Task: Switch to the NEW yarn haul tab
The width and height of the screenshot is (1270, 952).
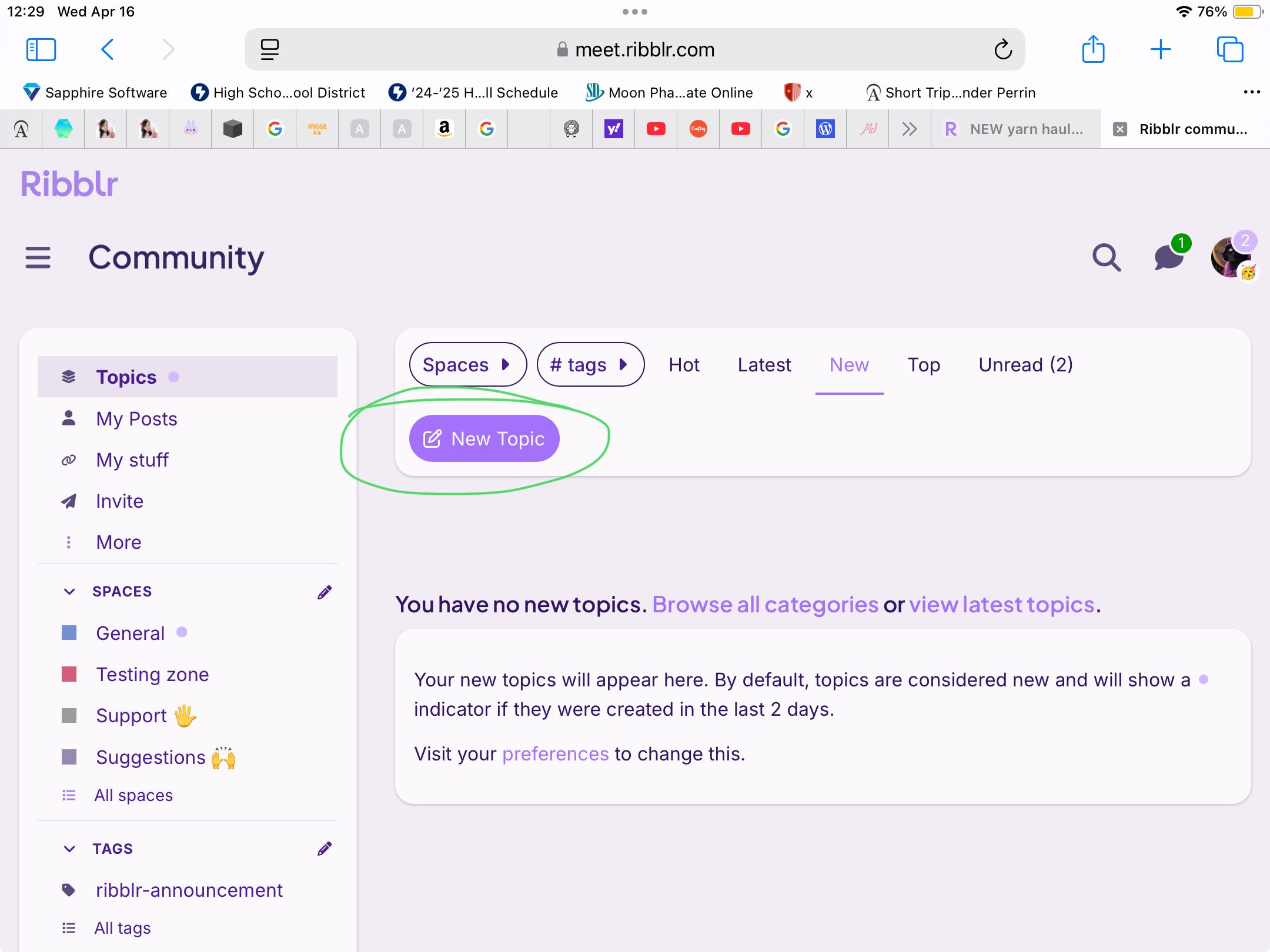Action: click(1015, 129)
